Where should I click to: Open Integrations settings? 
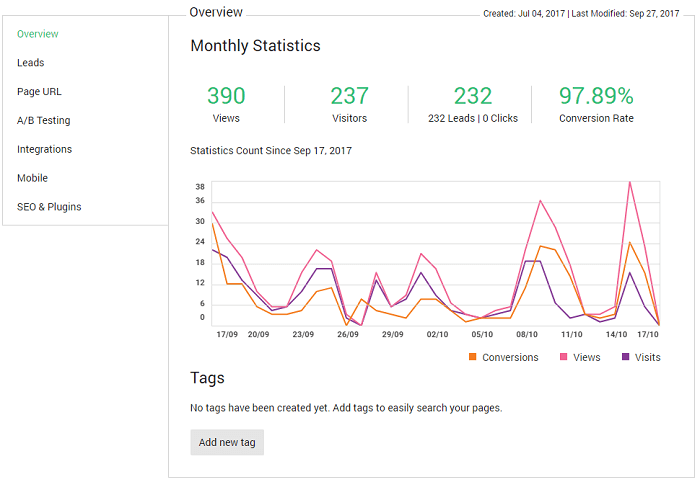point(44,150)
